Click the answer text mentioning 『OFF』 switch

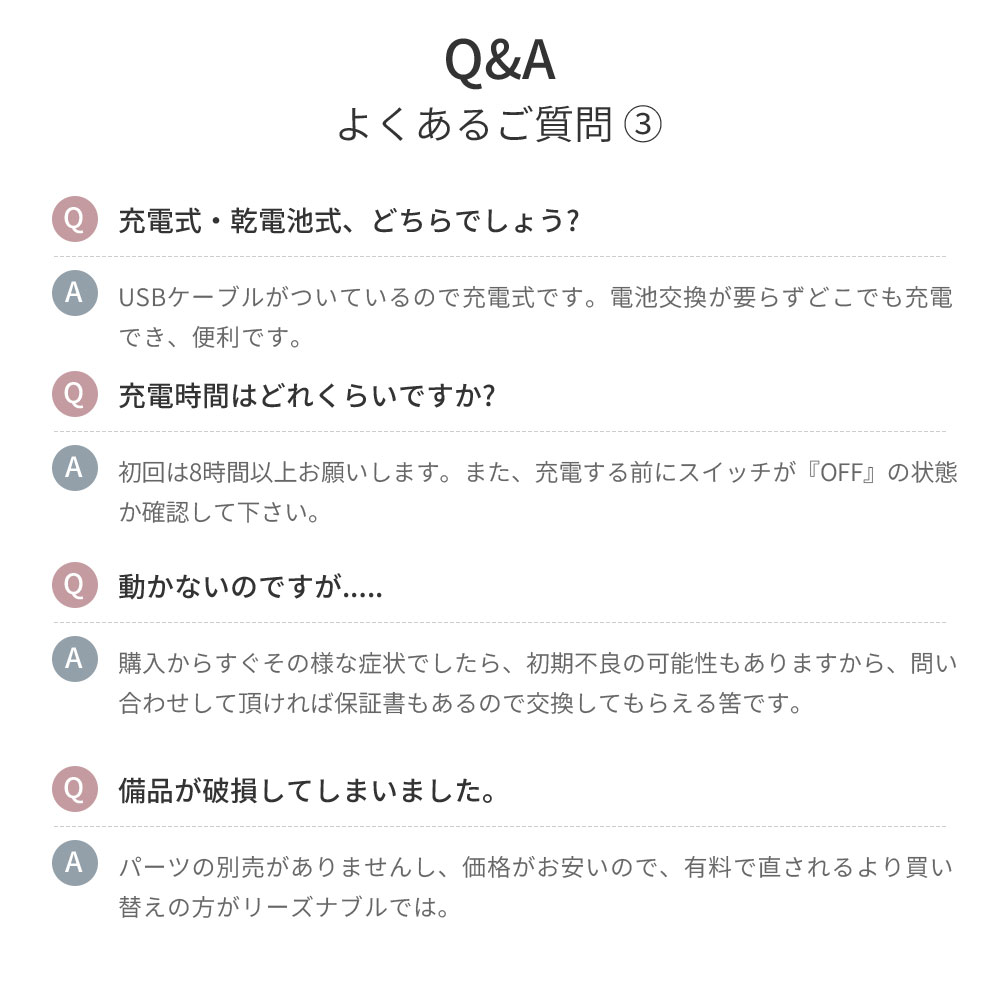pyautogui.click(x=538, y=492)
